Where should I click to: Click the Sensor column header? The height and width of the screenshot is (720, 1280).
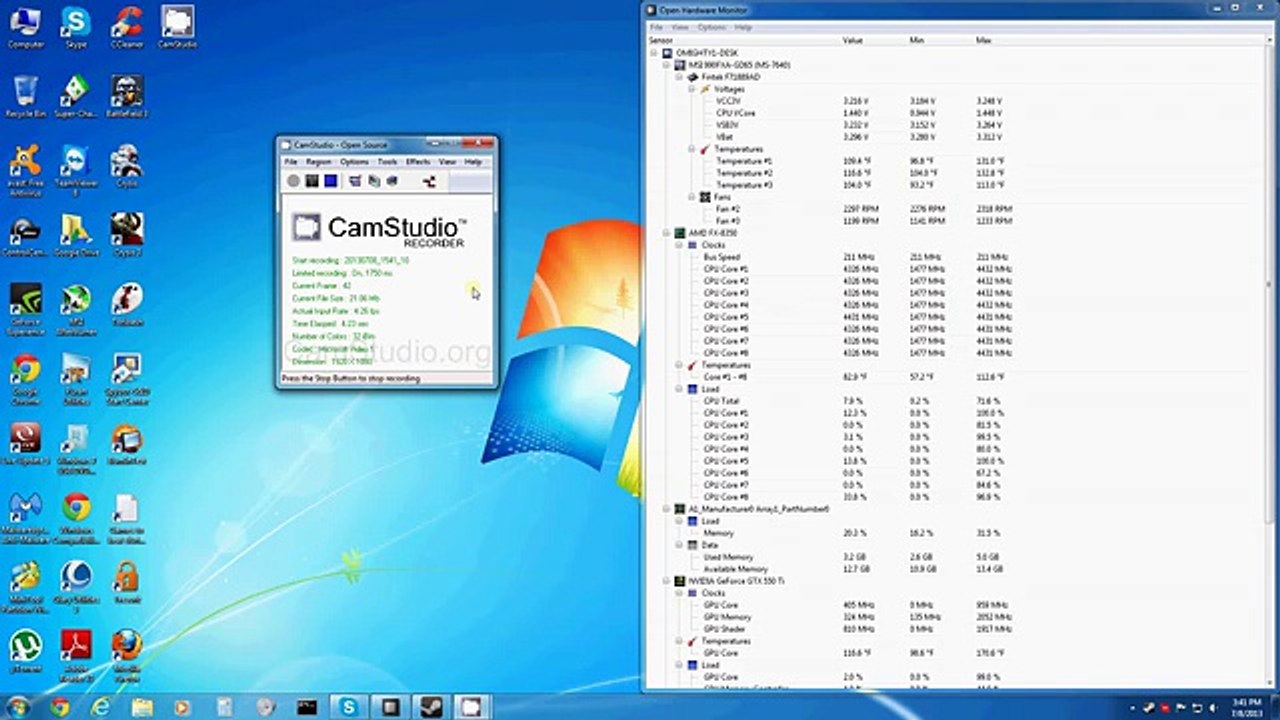[x=743, y=40]
